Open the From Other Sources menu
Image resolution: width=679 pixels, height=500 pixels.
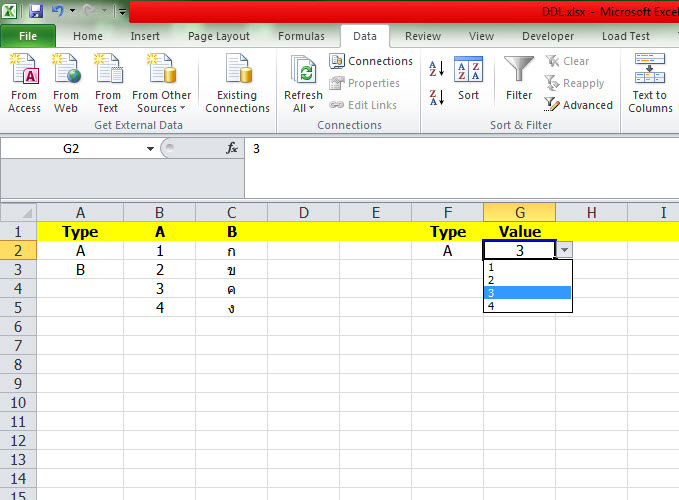coord(161,84)
